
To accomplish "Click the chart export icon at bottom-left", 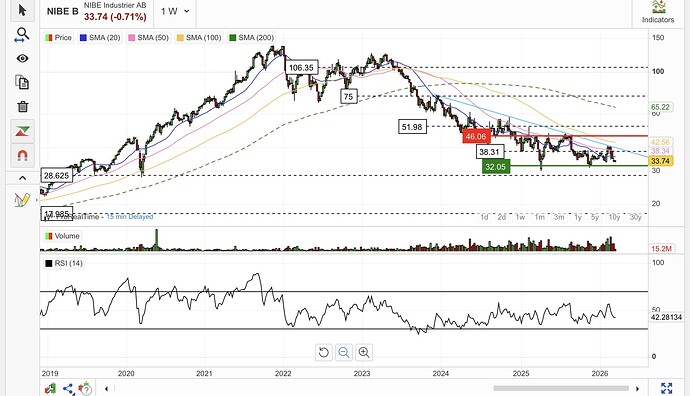I will (50, 389).
